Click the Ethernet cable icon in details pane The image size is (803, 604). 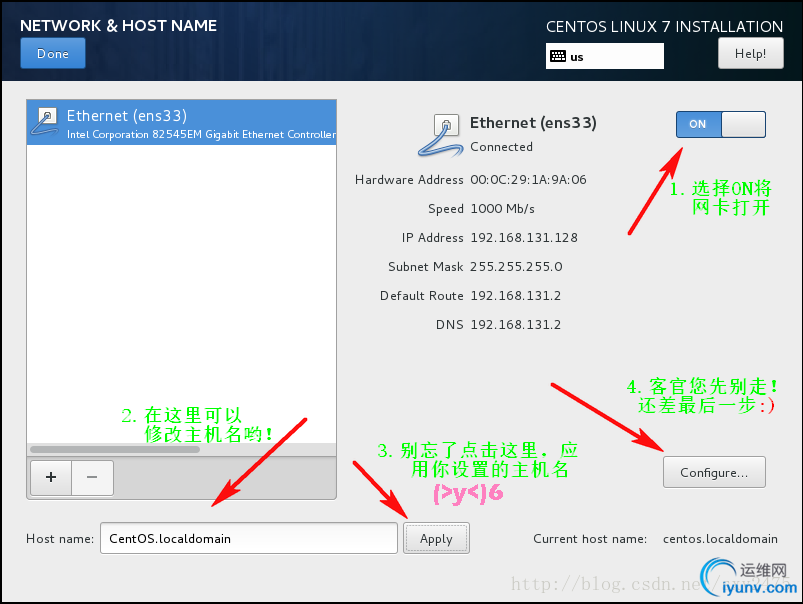[440, 135]
